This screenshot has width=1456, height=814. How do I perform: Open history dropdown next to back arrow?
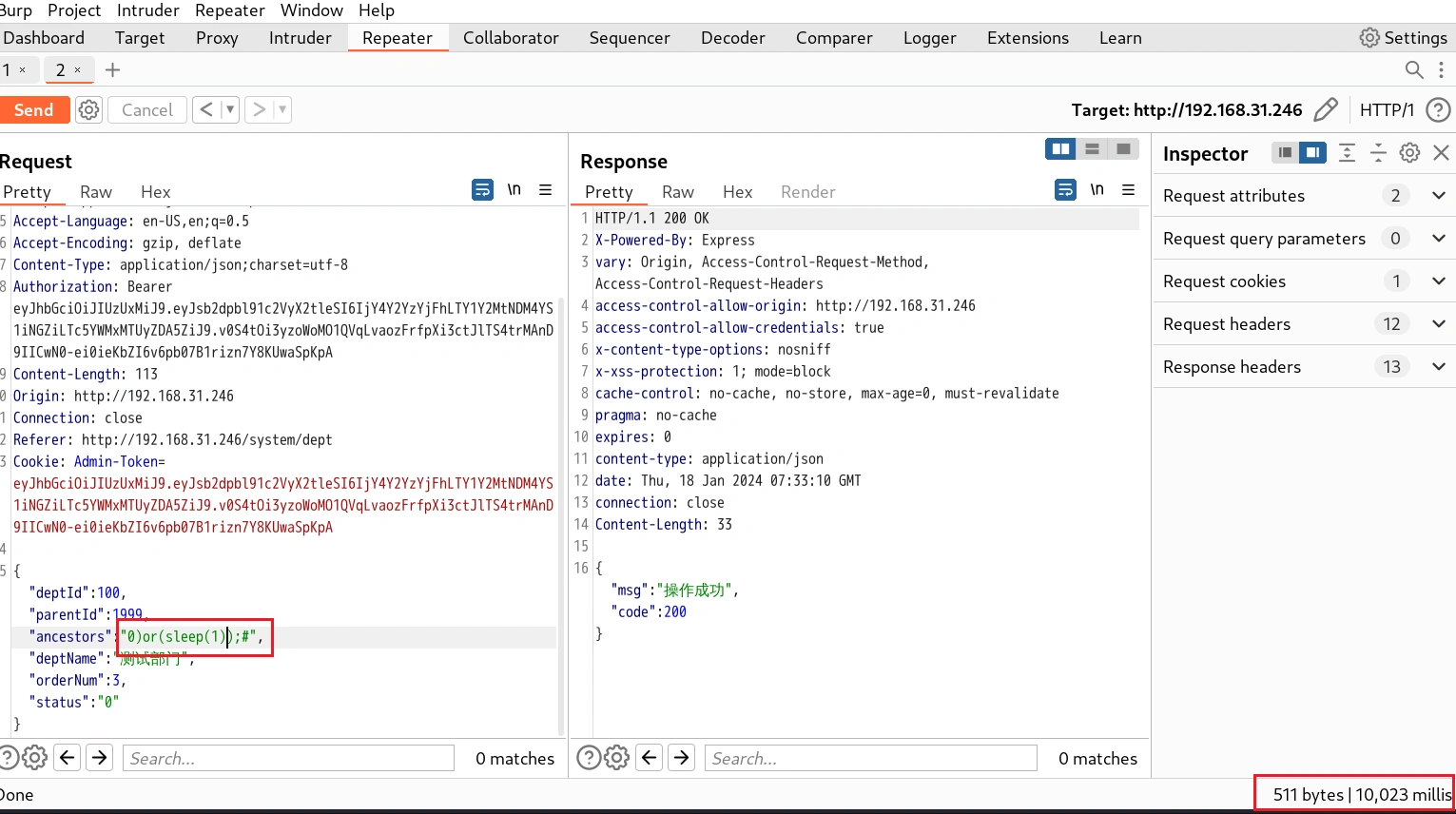229,110
